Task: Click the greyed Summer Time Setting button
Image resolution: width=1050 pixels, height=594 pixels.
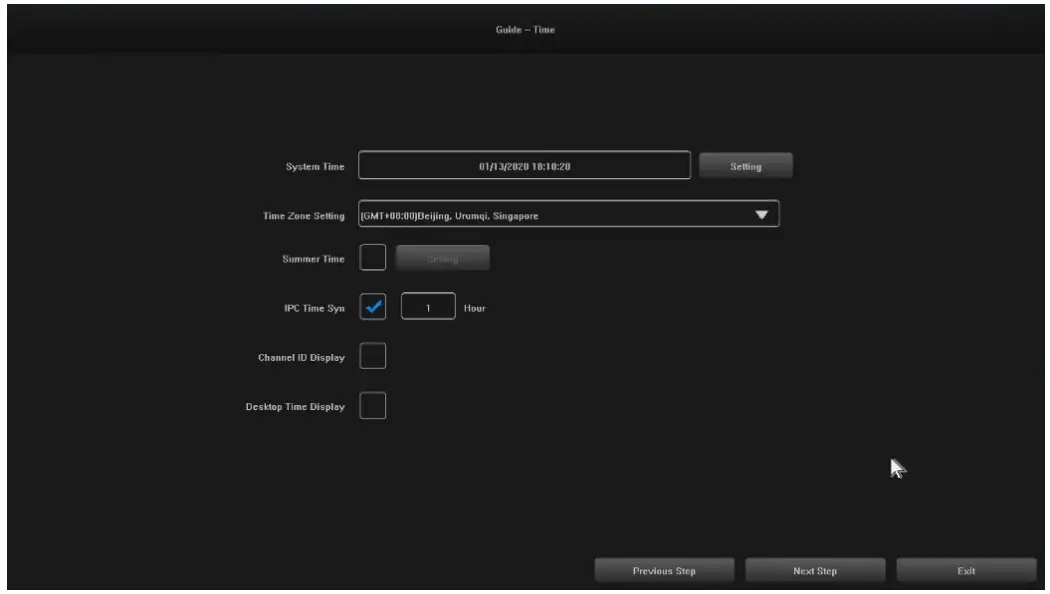Action: coord(442,258)
